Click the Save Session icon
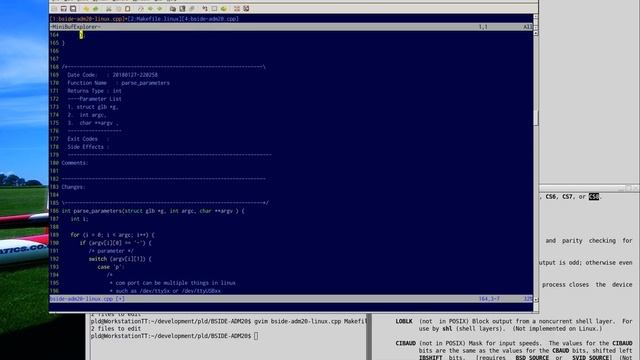640x360 pixels. pyautogui.click(x=182, y=9)
